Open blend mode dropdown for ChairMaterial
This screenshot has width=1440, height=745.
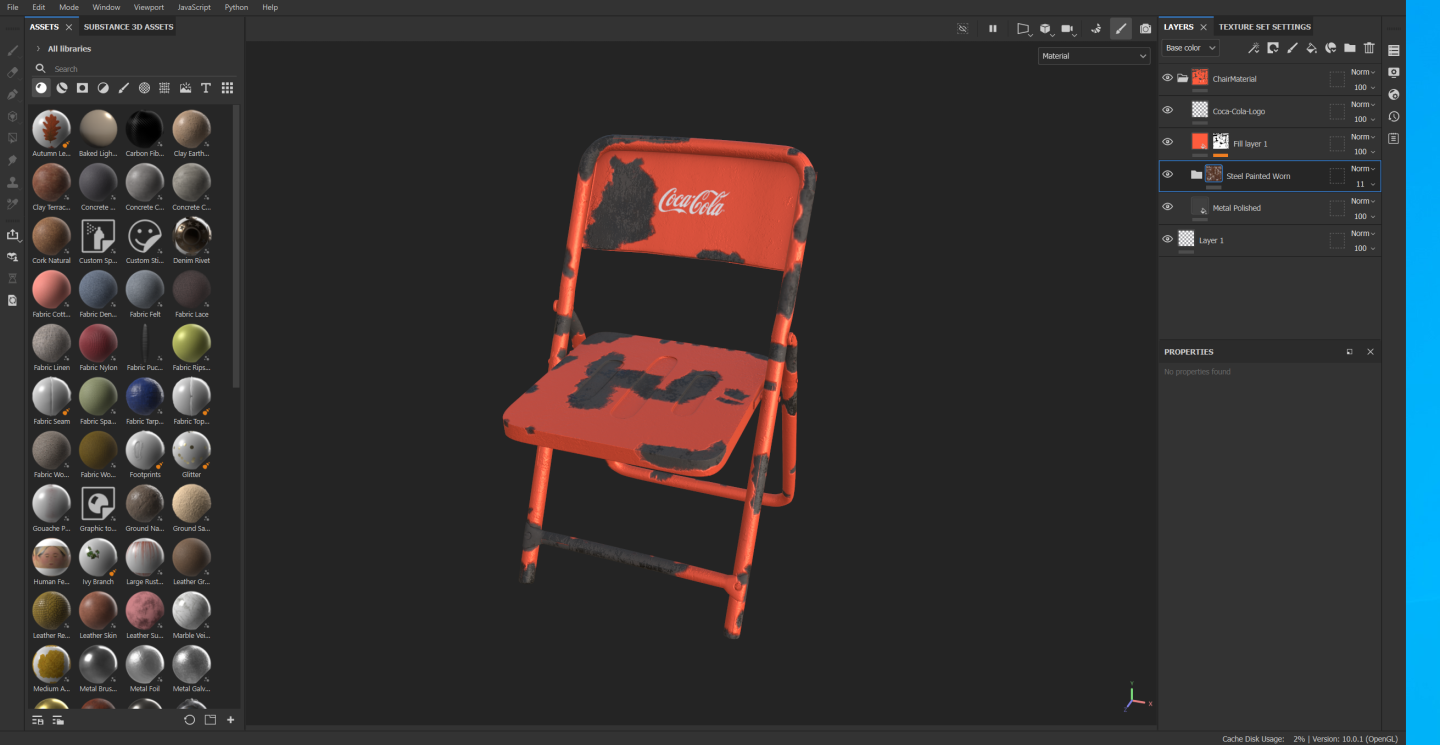click(1363, 72)
